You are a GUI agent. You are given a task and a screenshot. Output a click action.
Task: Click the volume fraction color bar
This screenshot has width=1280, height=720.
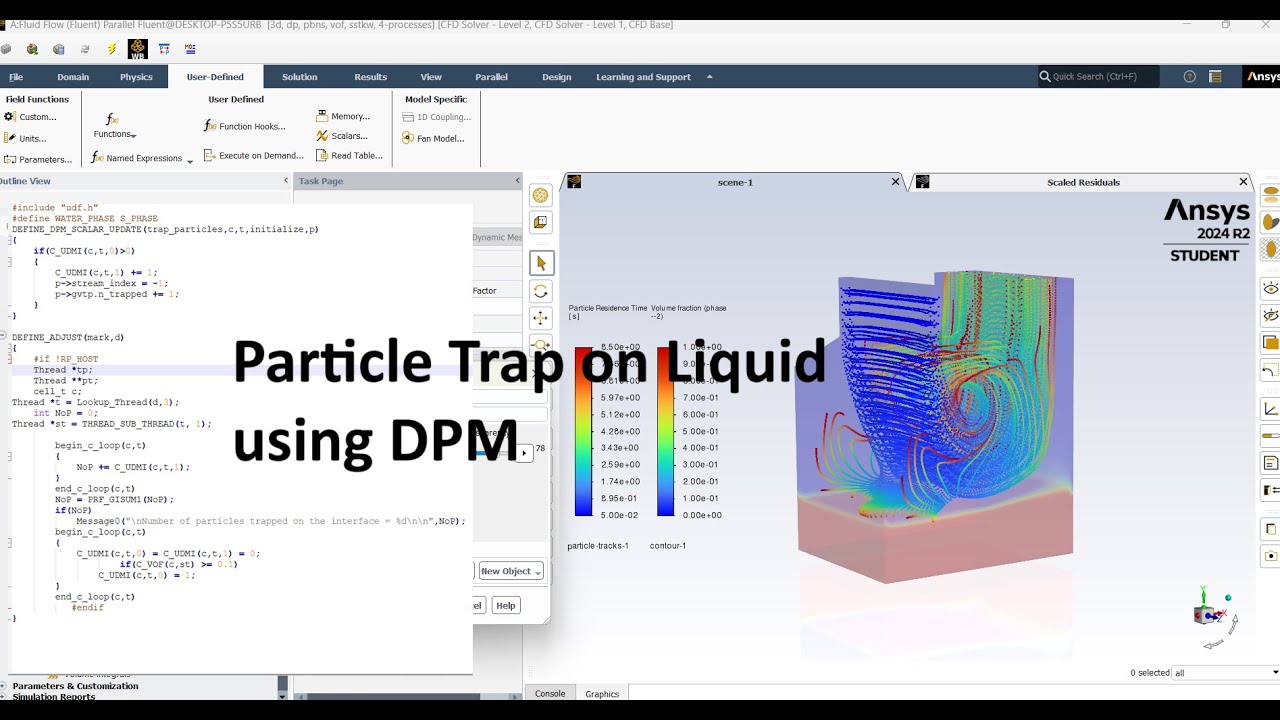666,431
